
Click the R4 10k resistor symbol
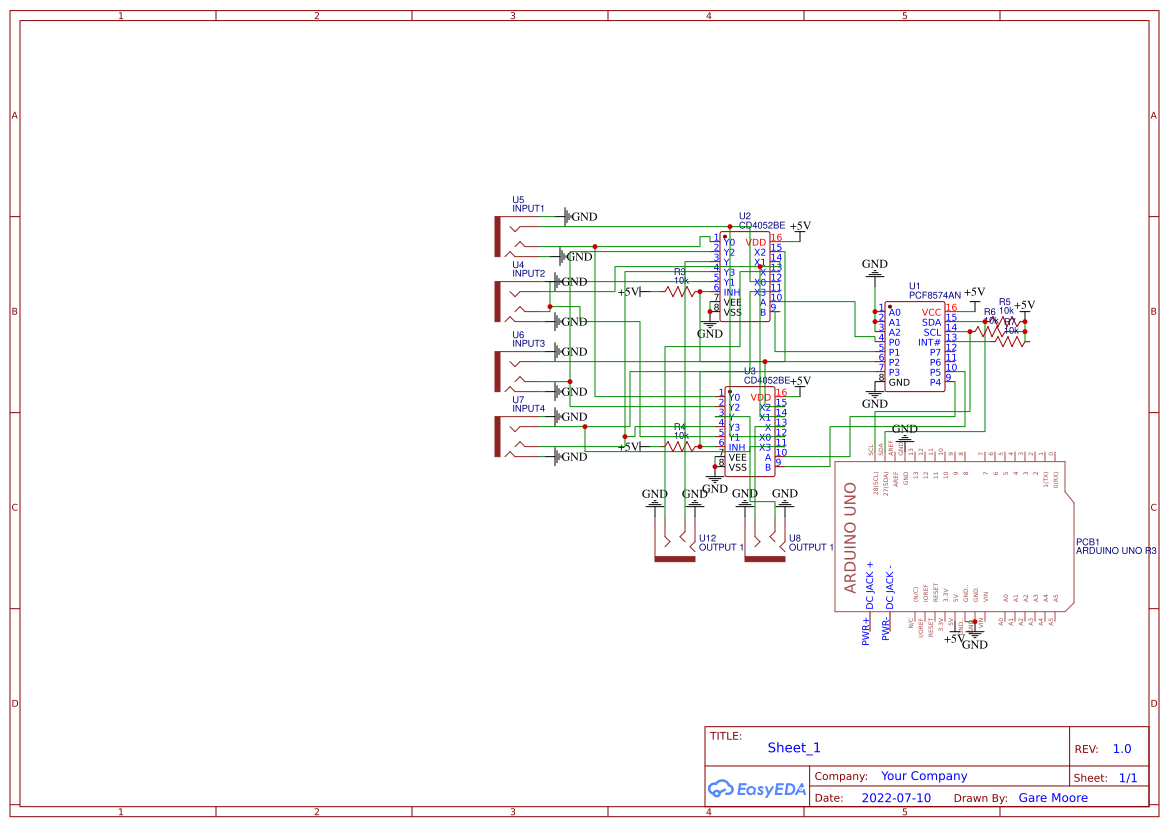coord(681,447)
